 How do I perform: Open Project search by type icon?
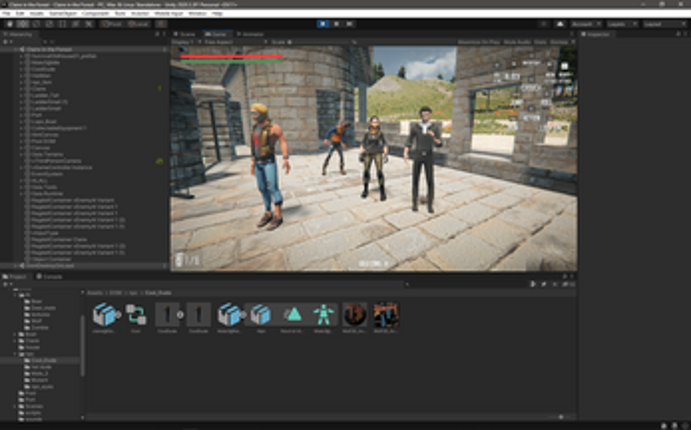pyautogui.click(x=534, y=285)
